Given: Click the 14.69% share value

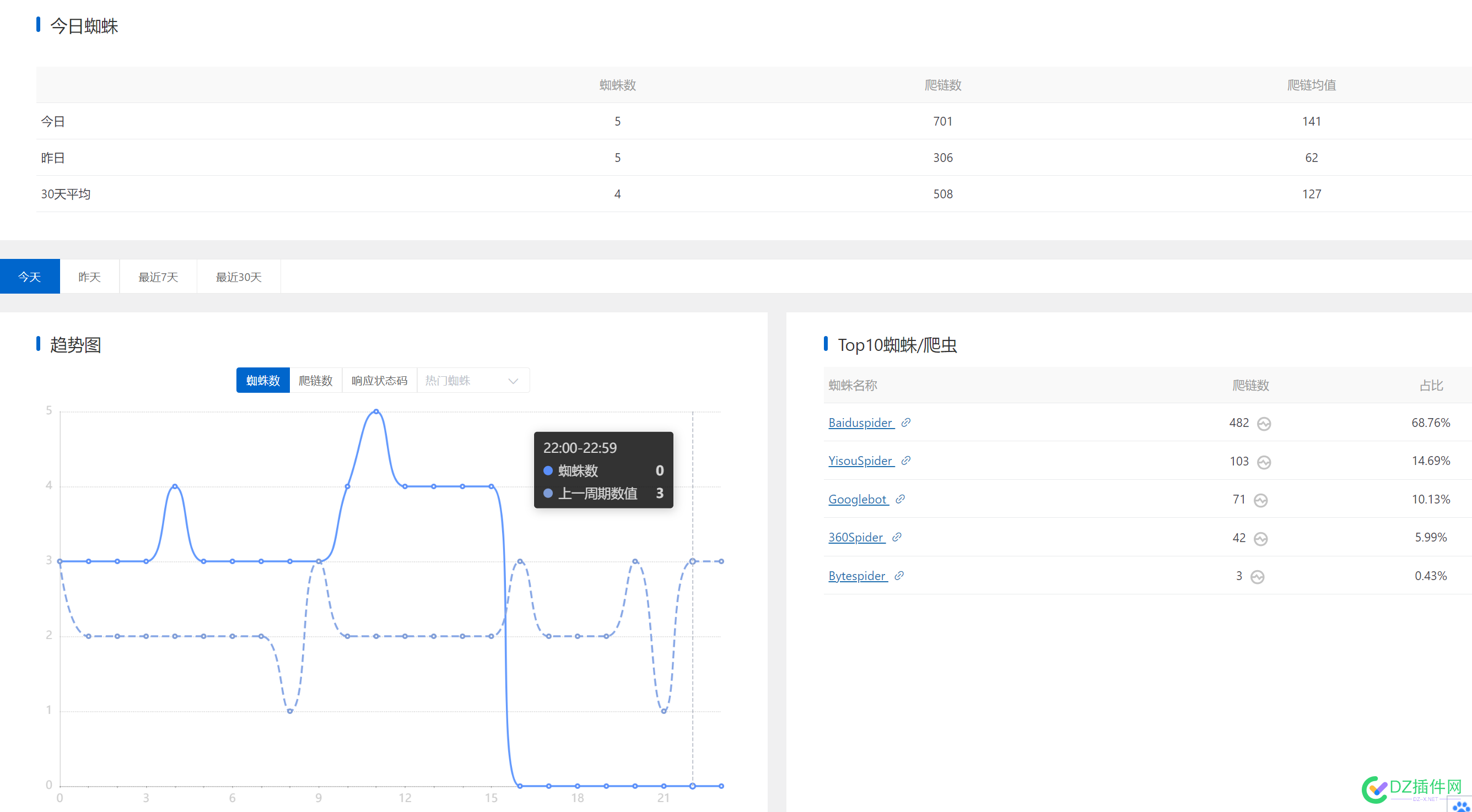Looking at the screenshot, I should [x=1431, y=461].
